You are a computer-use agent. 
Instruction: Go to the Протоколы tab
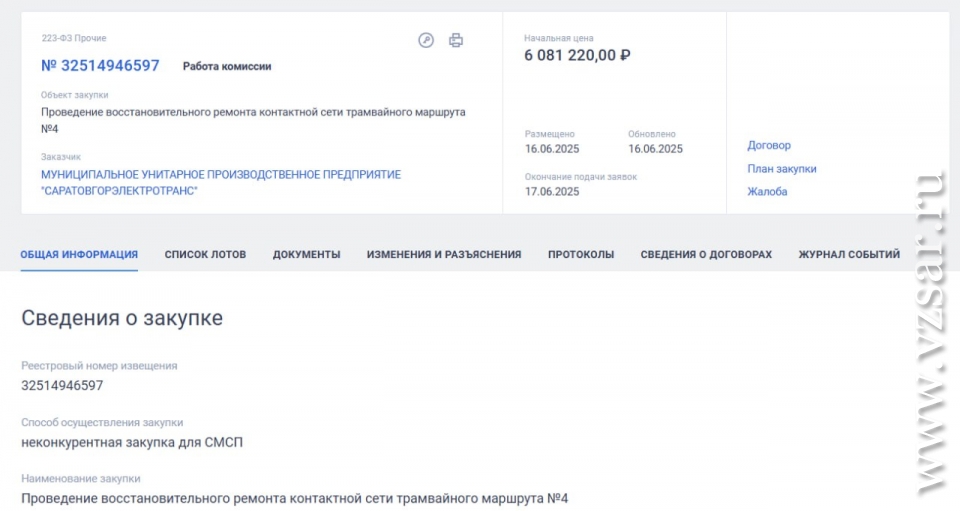(581, 255)
